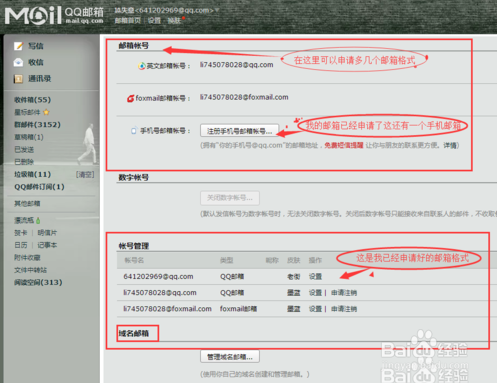Click the 管理域名邮箱... button
Screen dimensions: 498x383
[230, 357]
